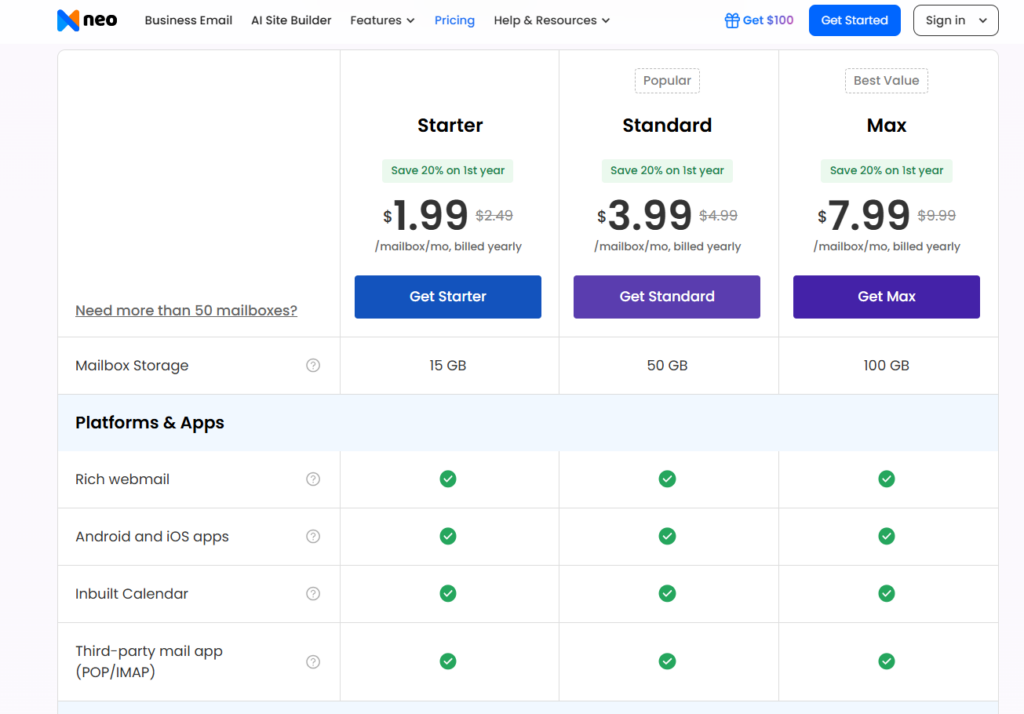Screen dimensions: 1024x714
Task: Click the help icon next to Inbuilt Calendar
Action: (x=312, y=593)
